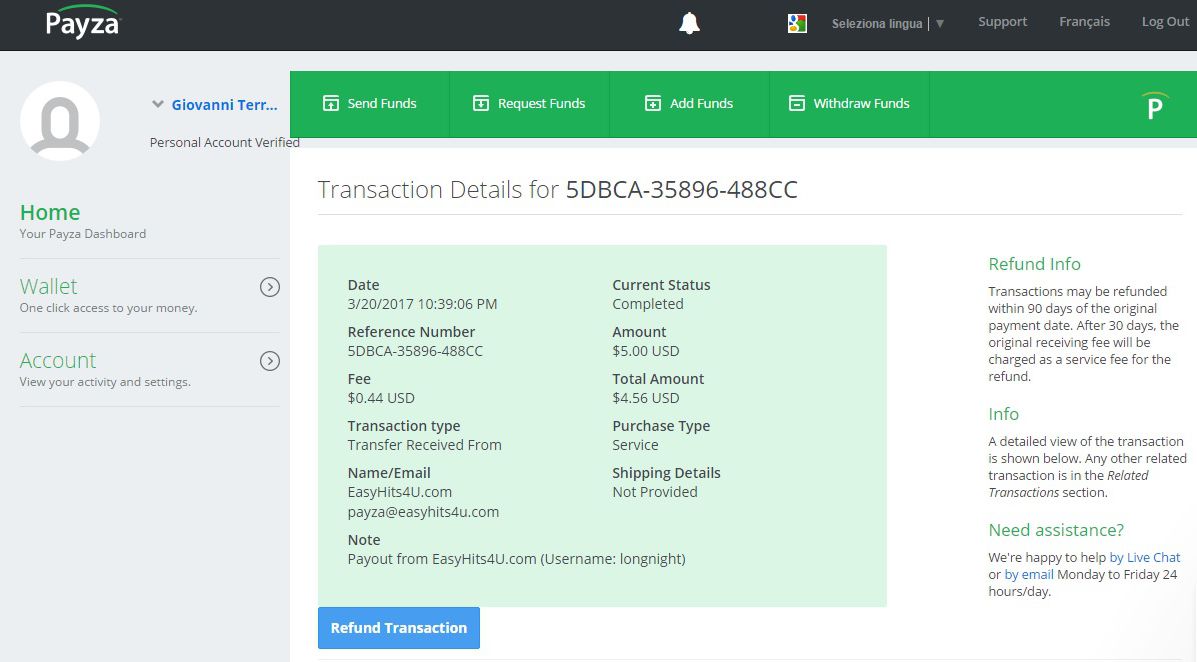Go to Home dashboard

pyautogui.click(x=50, y=212)
